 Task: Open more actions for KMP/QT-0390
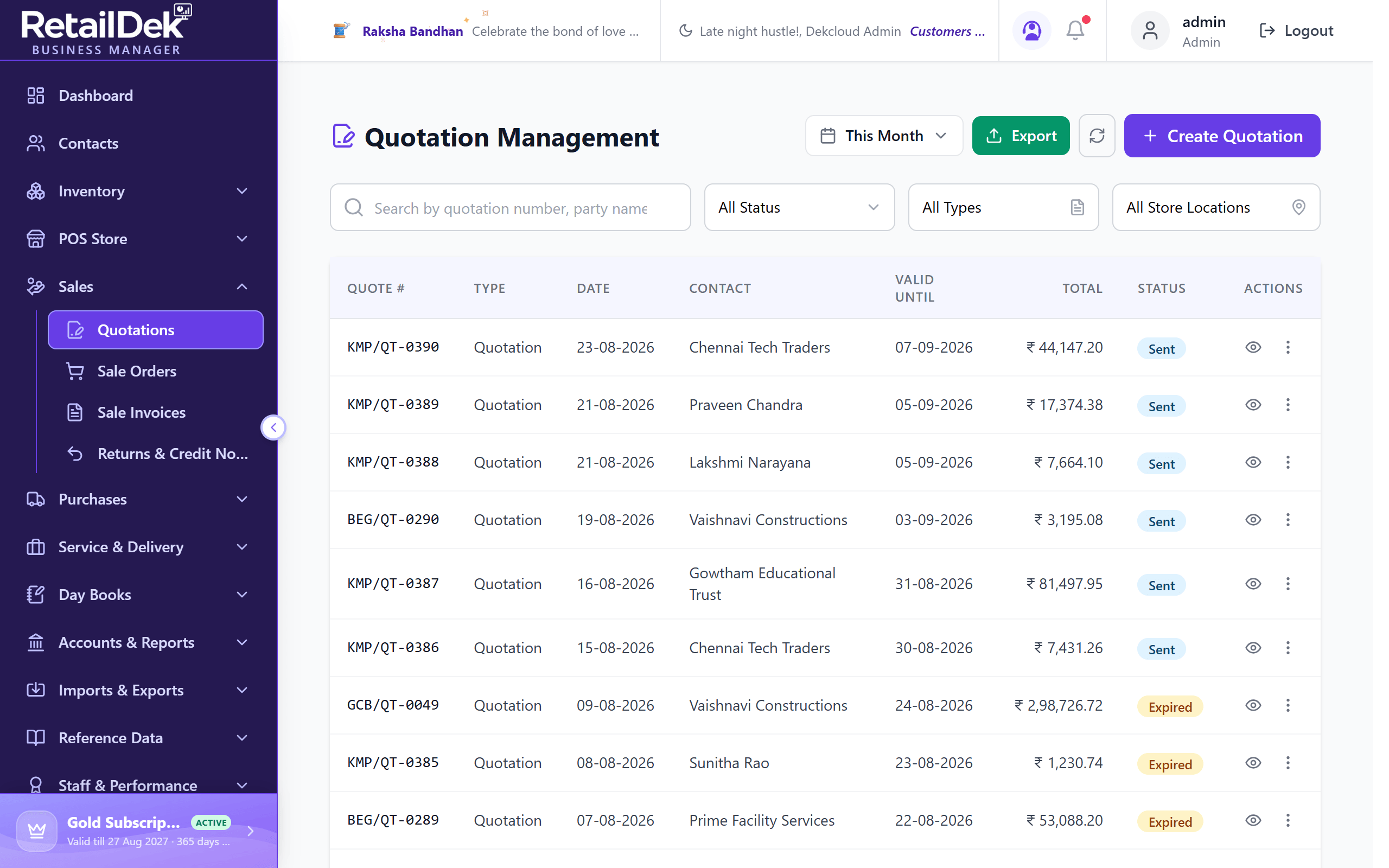pos(1288,347)
